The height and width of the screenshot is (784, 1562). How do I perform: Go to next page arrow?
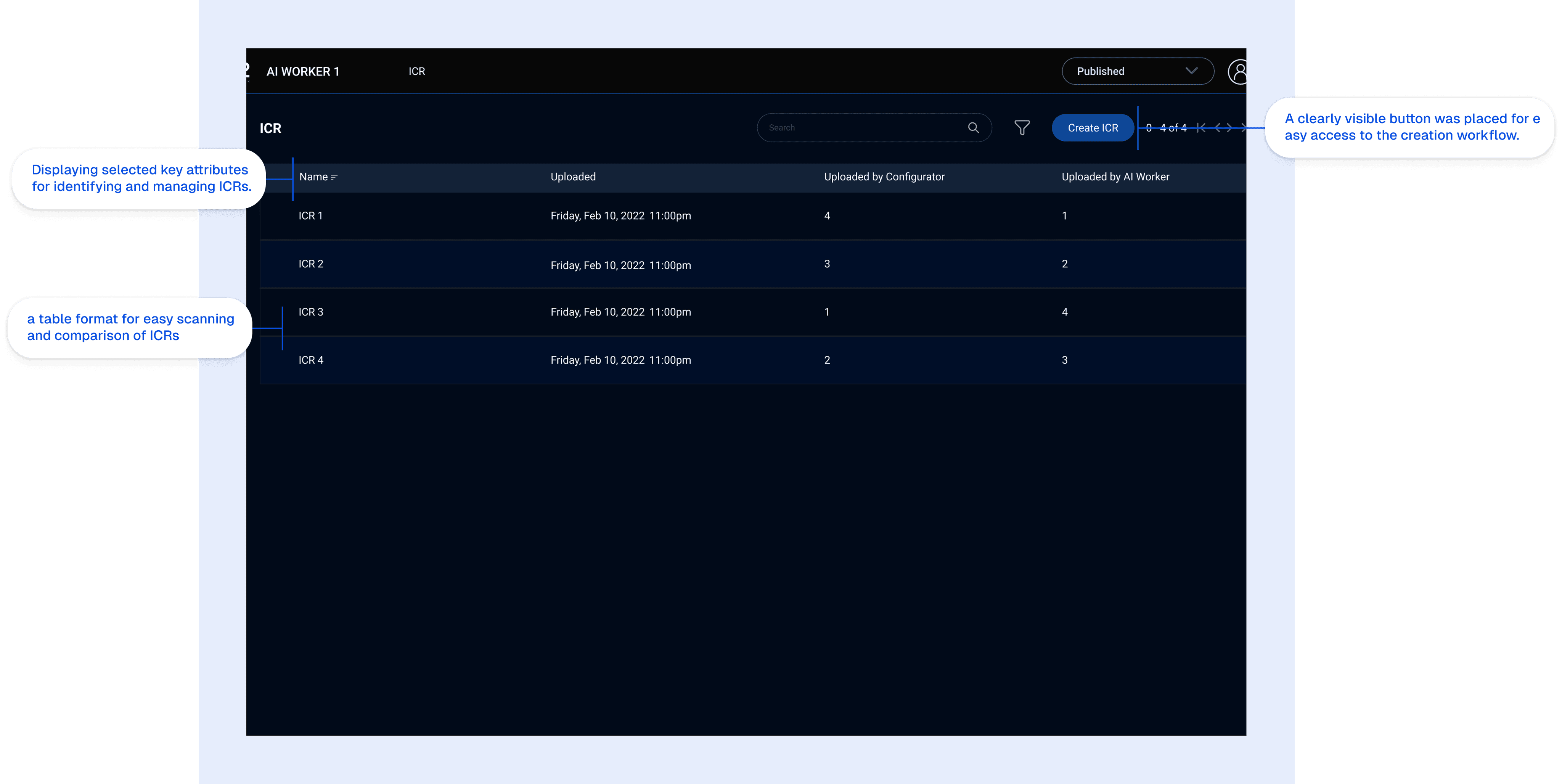point(1229,127)
